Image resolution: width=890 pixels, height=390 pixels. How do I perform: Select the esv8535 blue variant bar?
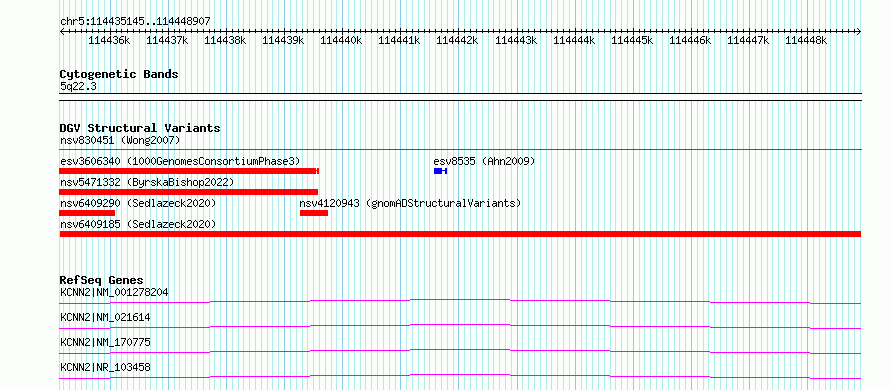440,171
